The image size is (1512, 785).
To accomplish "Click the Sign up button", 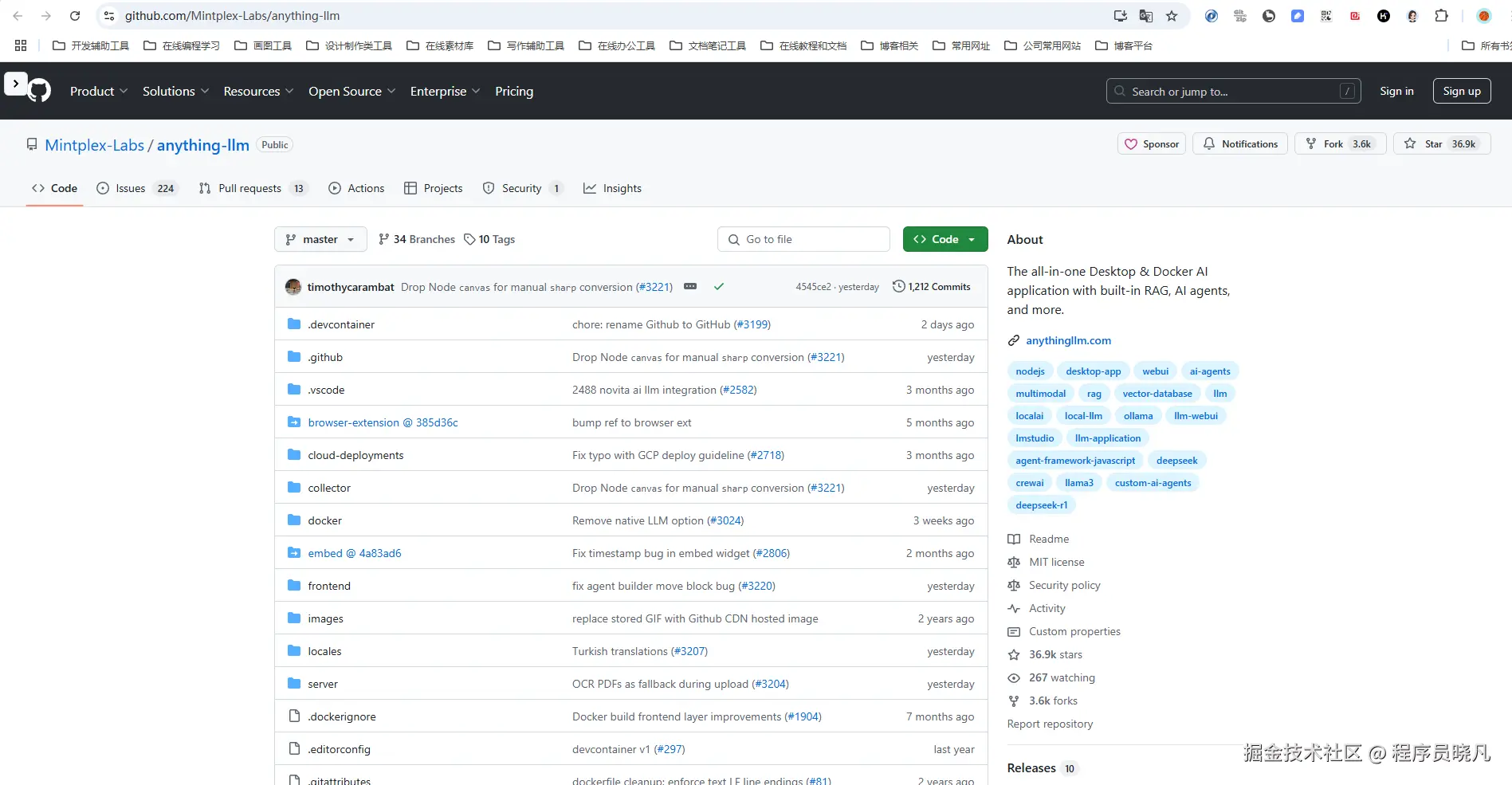I will click(x=1462, y=91).
